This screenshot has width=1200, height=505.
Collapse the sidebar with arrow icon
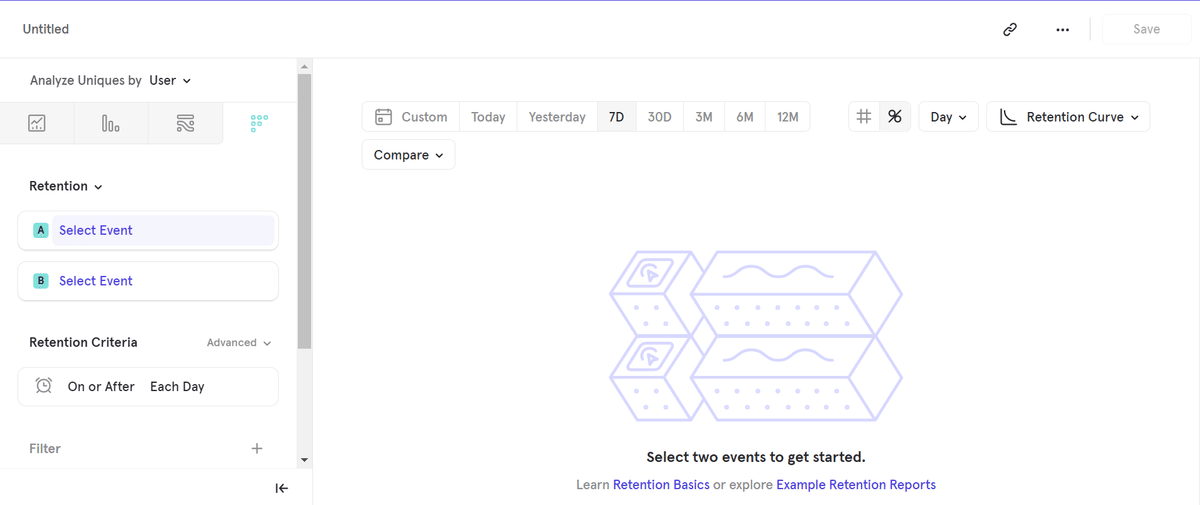point(282,488)
